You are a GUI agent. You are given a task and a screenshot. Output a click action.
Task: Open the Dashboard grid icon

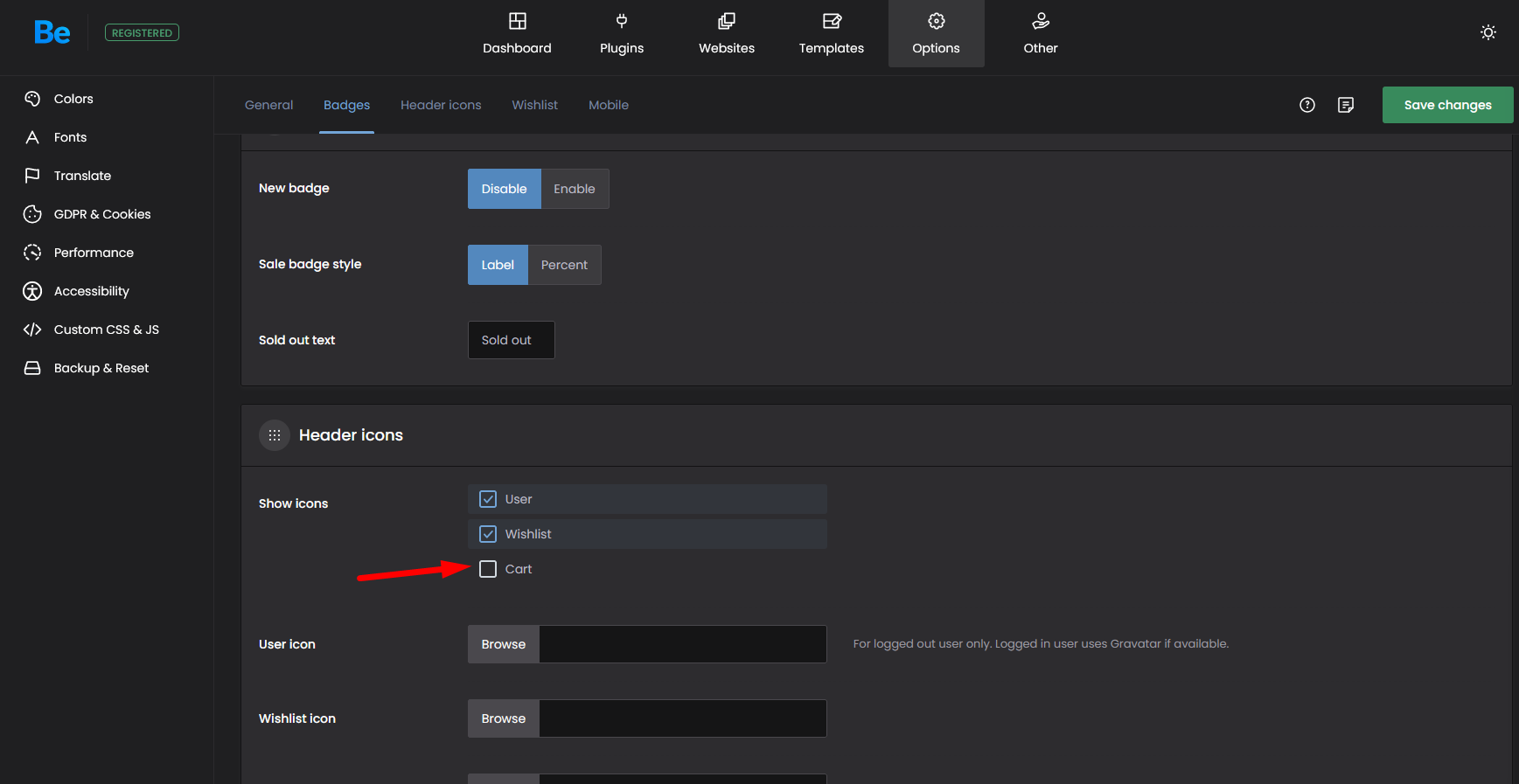tap(517, 21)
